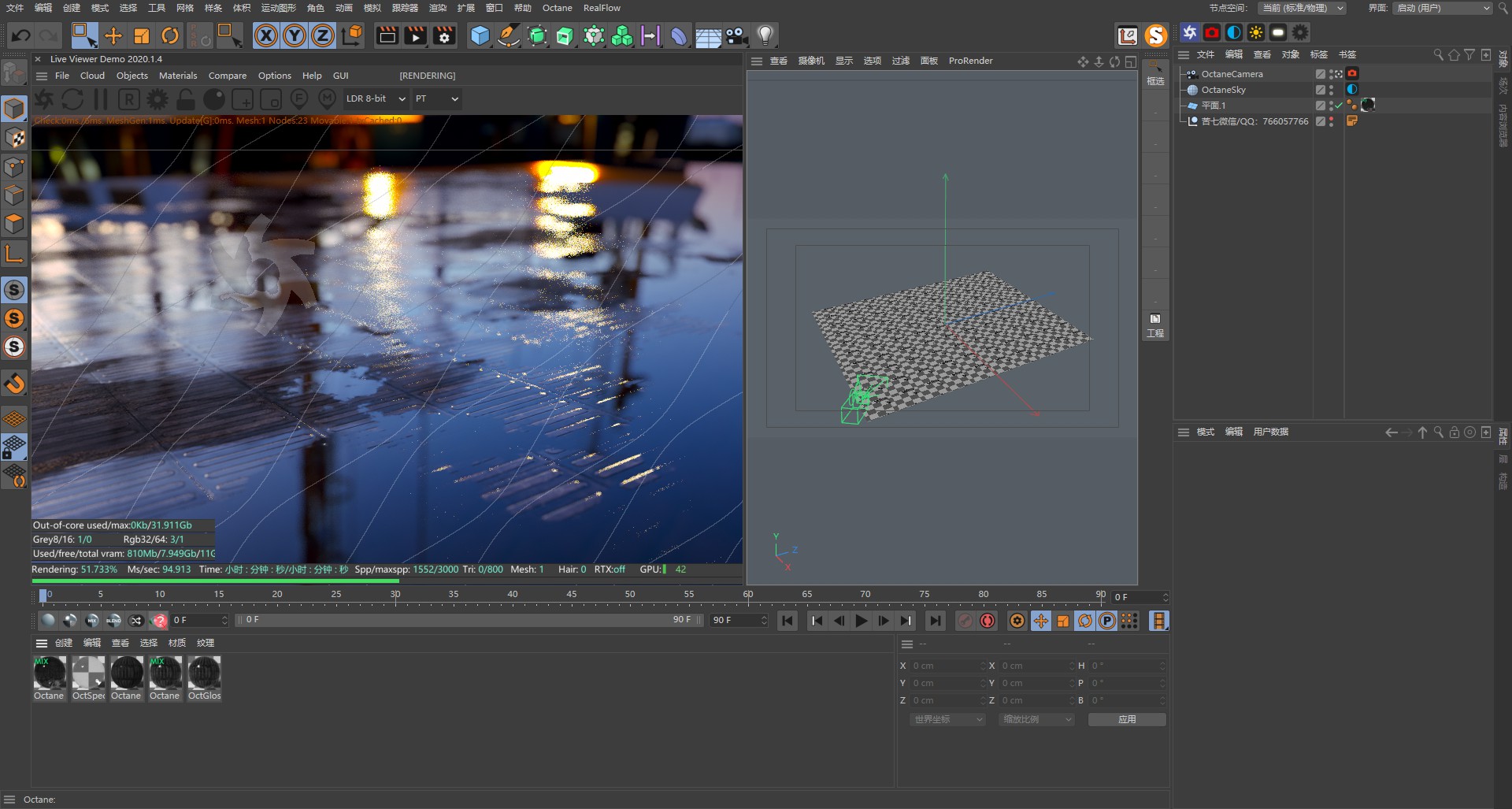Image resolution: width=1512 pixels, height=809 pixels.
Task: Click the light bulb Light object icon
Action: click(x=765, y=35)
